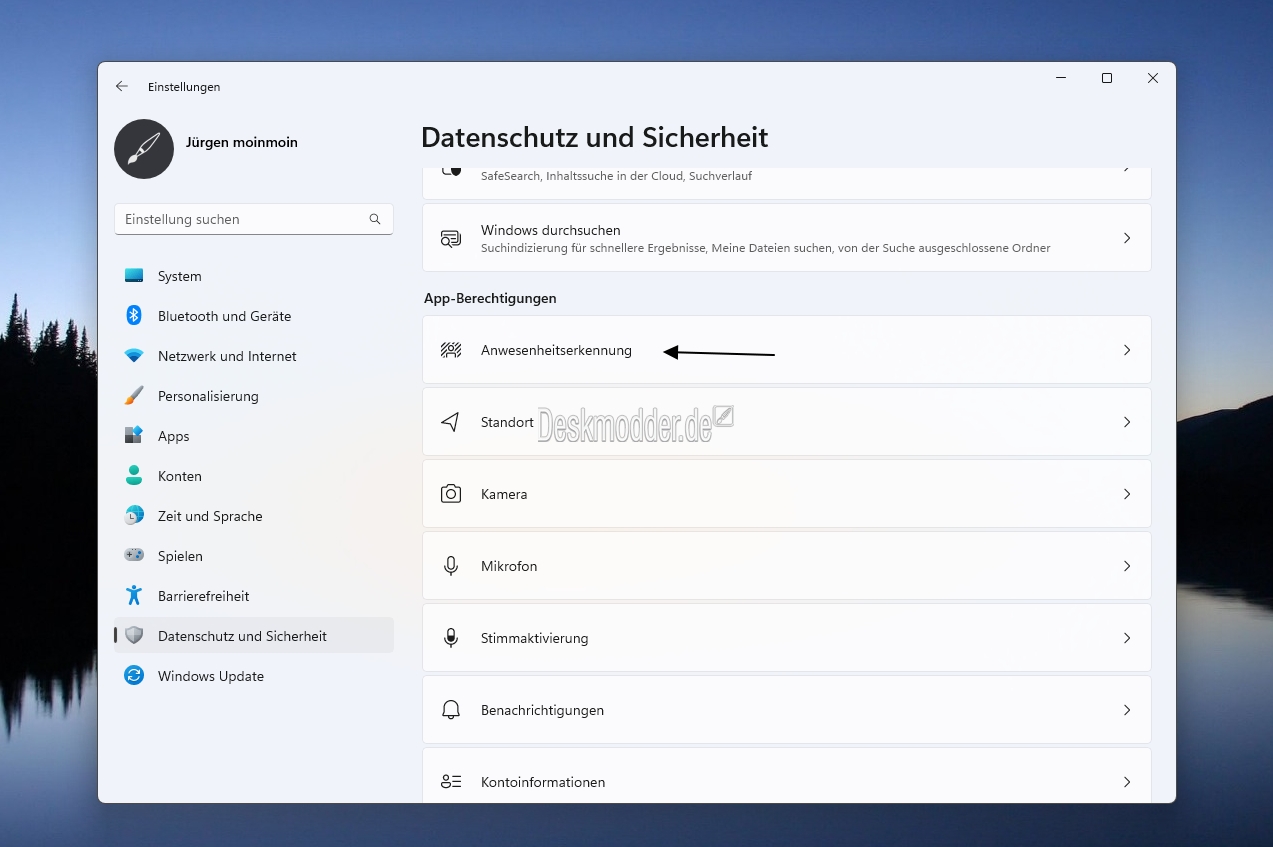Open Stimmaktivierung using right chevron
1273x847 pixels.
pos(1127,638)
